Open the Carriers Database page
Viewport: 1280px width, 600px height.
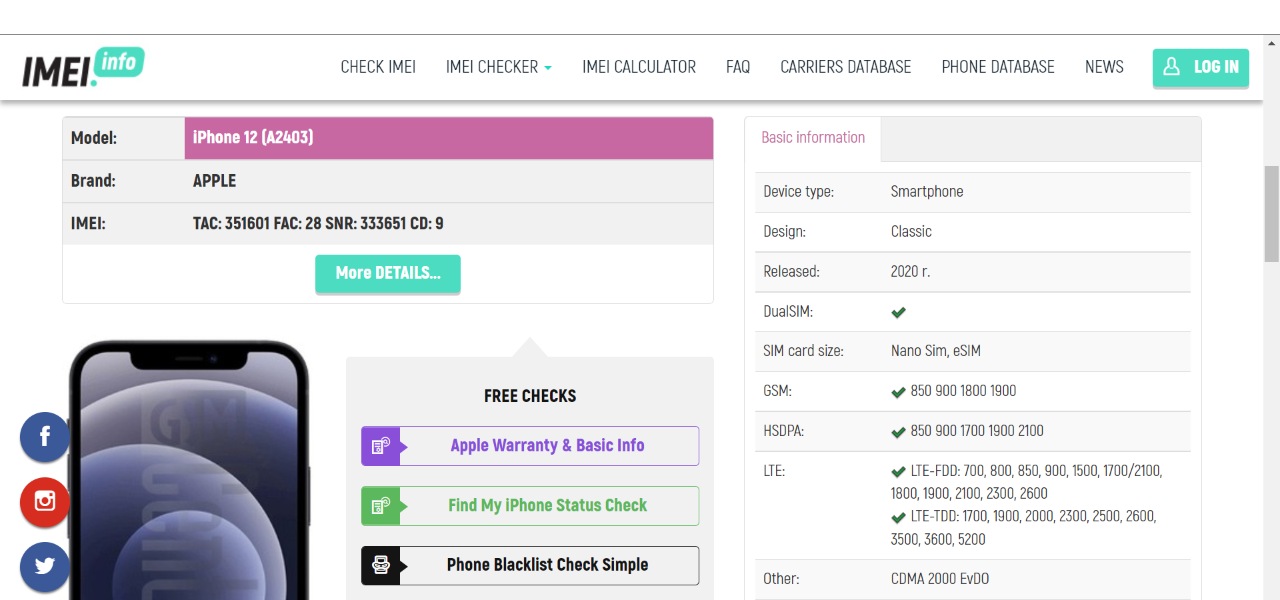(845, 67)
